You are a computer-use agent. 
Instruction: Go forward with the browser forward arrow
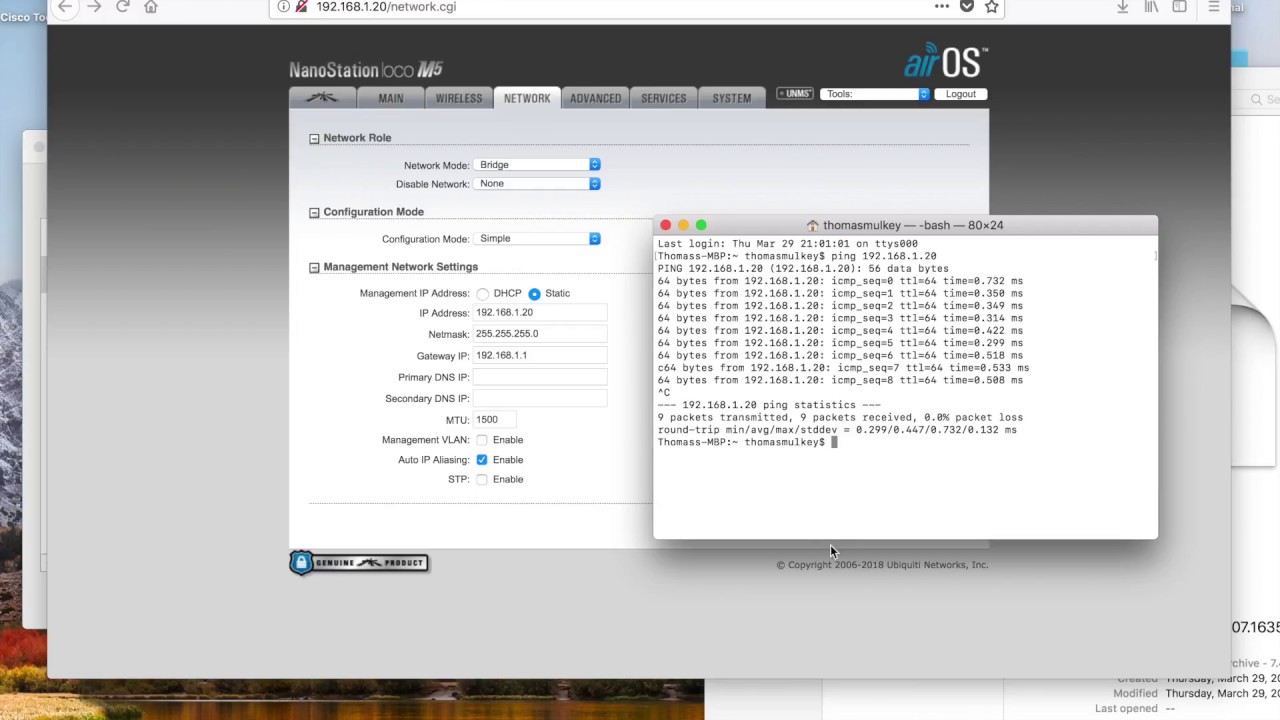94,6
